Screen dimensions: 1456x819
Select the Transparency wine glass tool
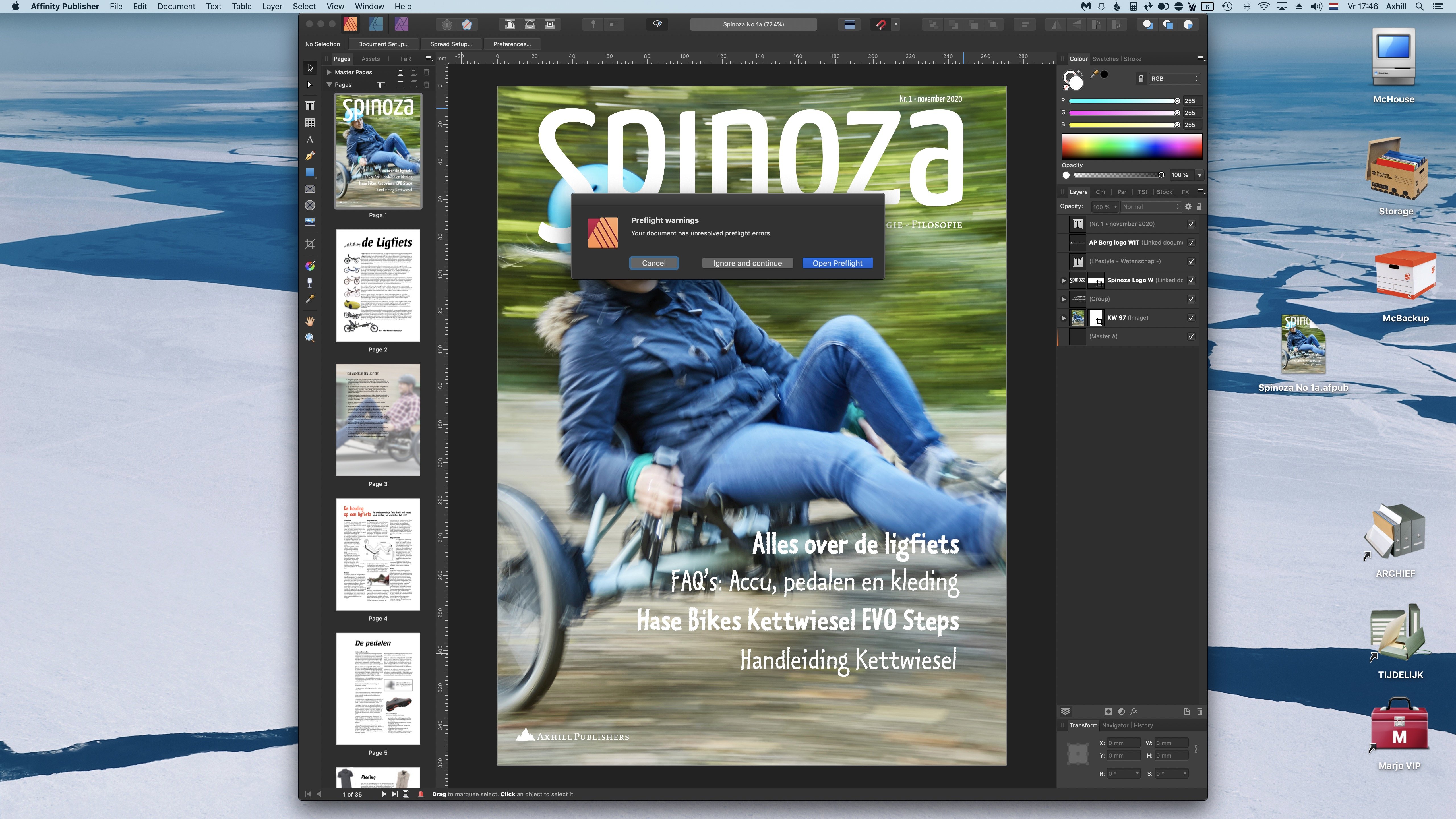pyautogui.click(x=310, y=282)
